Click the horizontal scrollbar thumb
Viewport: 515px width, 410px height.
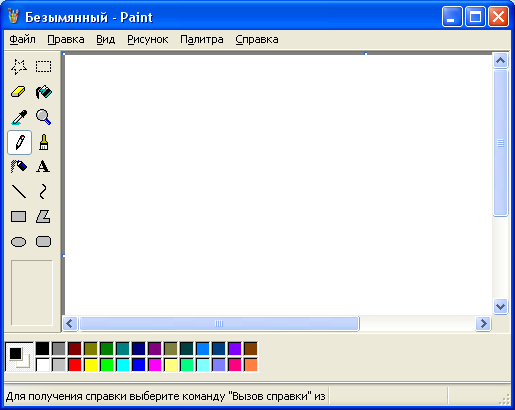click(x=219, y=323)
